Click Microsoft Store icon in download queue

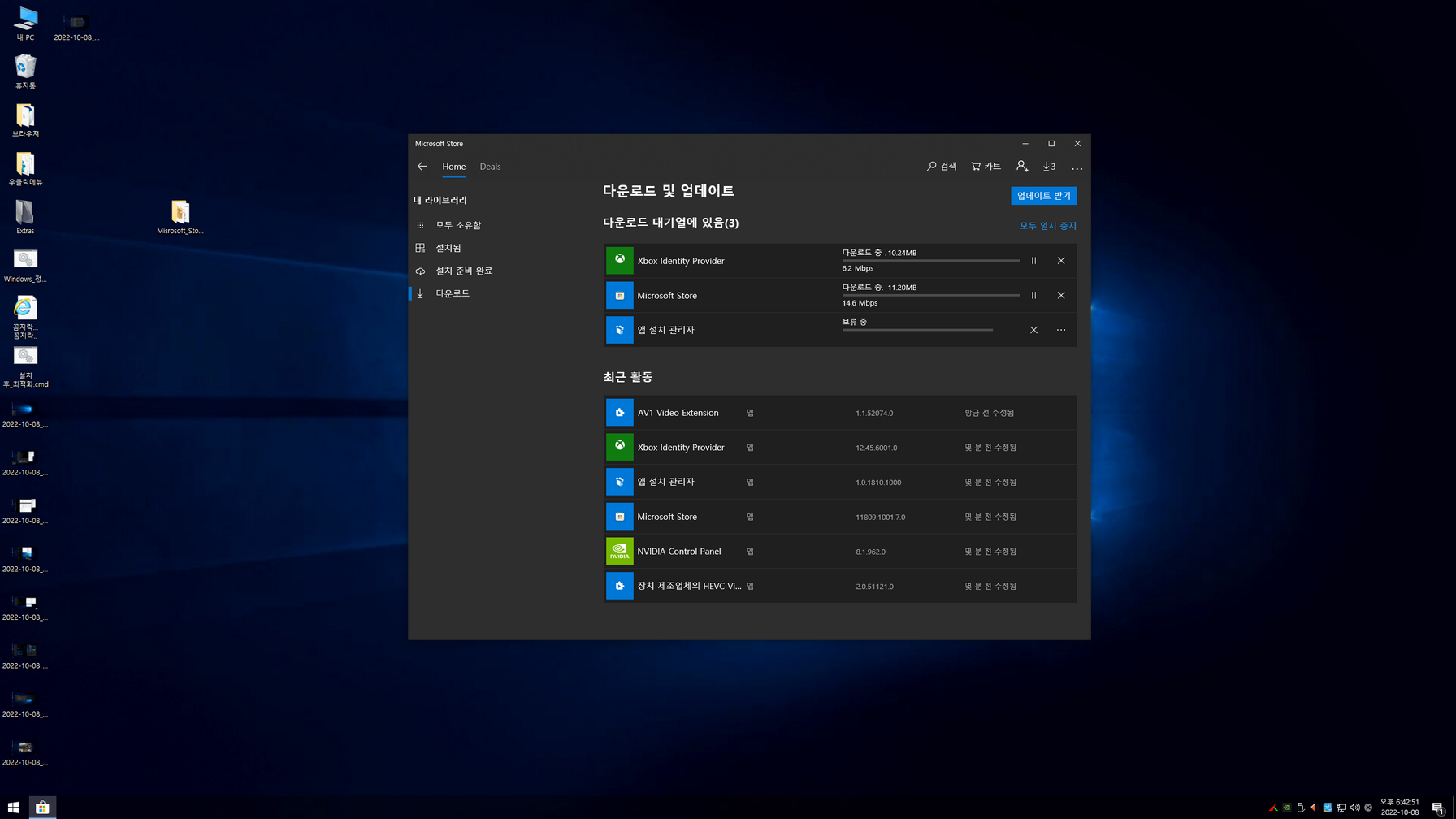(x=620, y=296)
